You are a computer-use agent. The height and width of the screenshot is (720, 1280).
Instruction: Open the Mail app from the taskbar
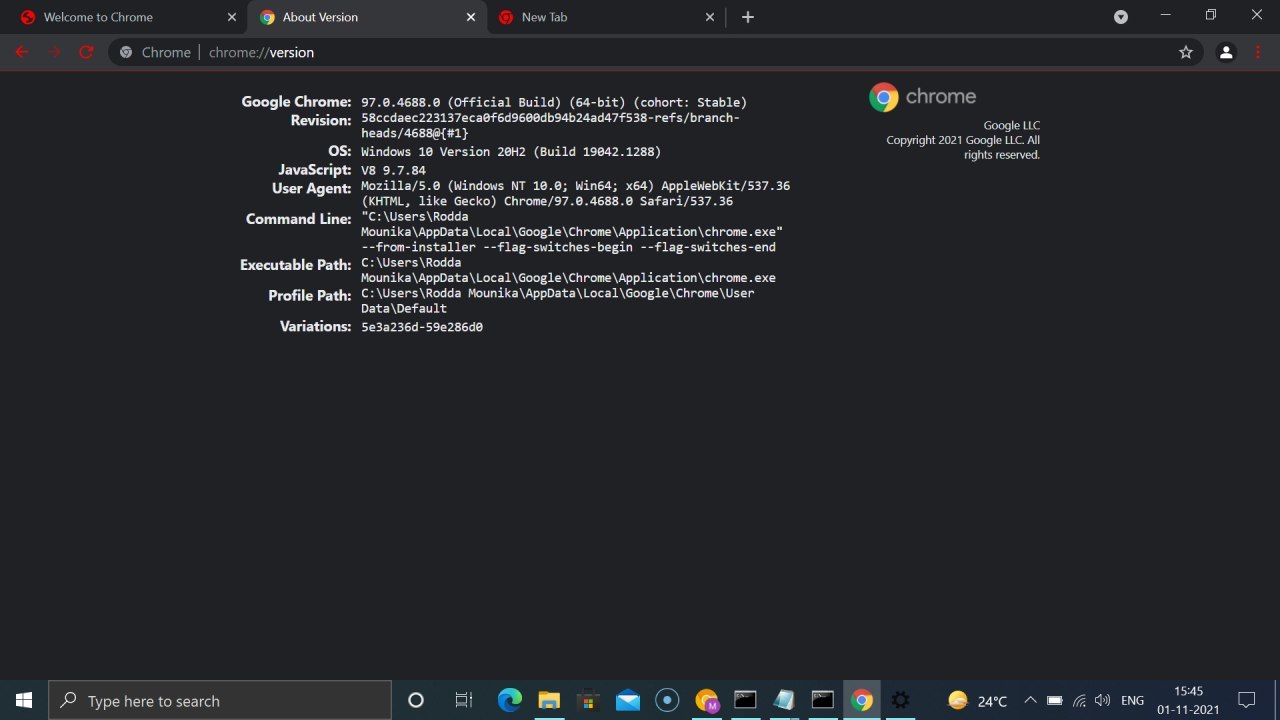click(x=628, y=700)
